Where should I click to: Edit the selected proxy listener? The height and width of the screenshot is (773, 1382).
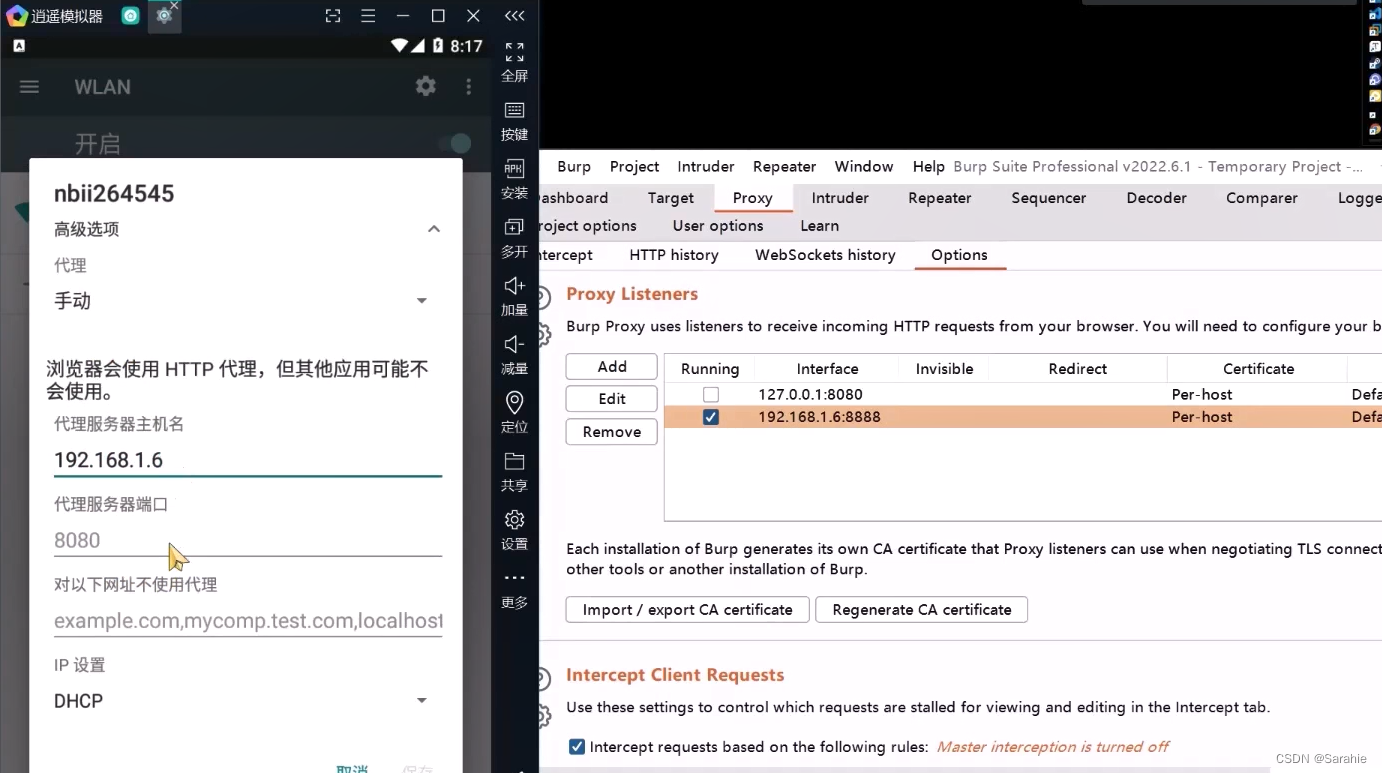click(611, 399)
